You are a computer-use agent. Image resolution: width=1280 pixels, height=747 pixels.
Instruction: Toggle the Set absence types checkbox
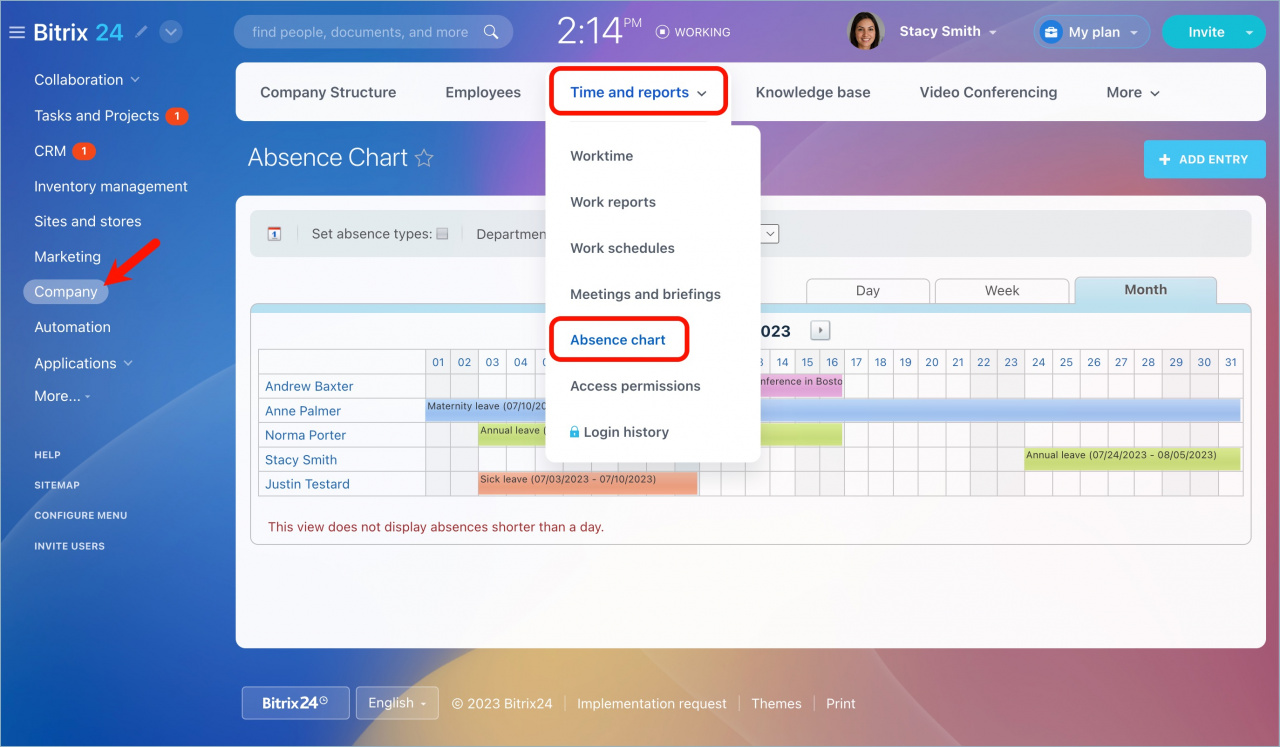pyautogui.click(x=442, y=234)
